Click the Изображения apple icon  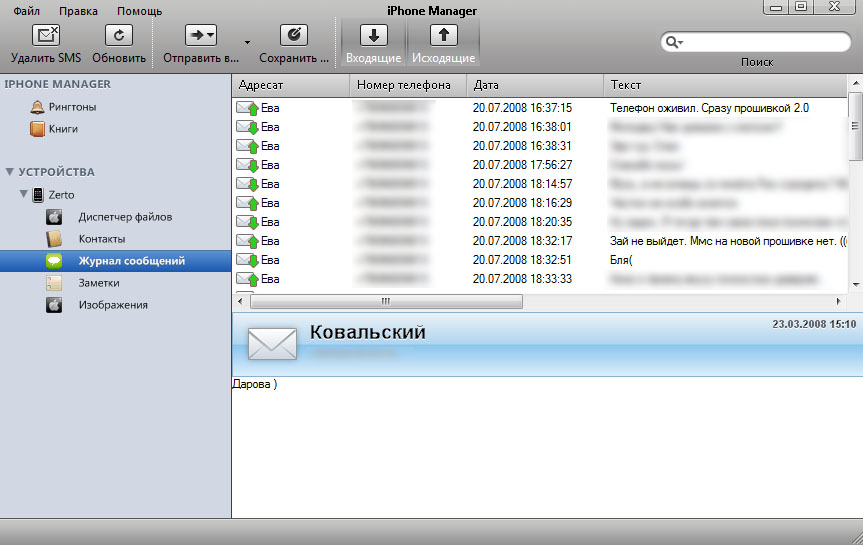54,305
